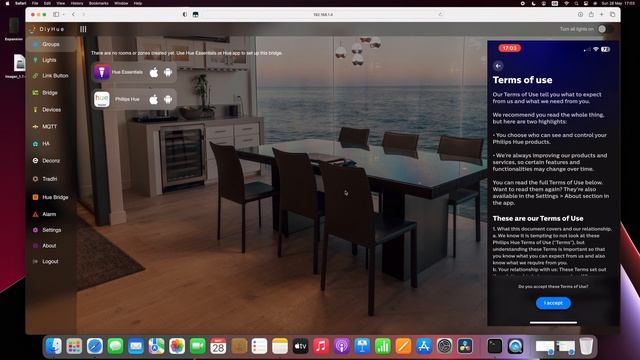Click the Philips Hue app logo

102,99
